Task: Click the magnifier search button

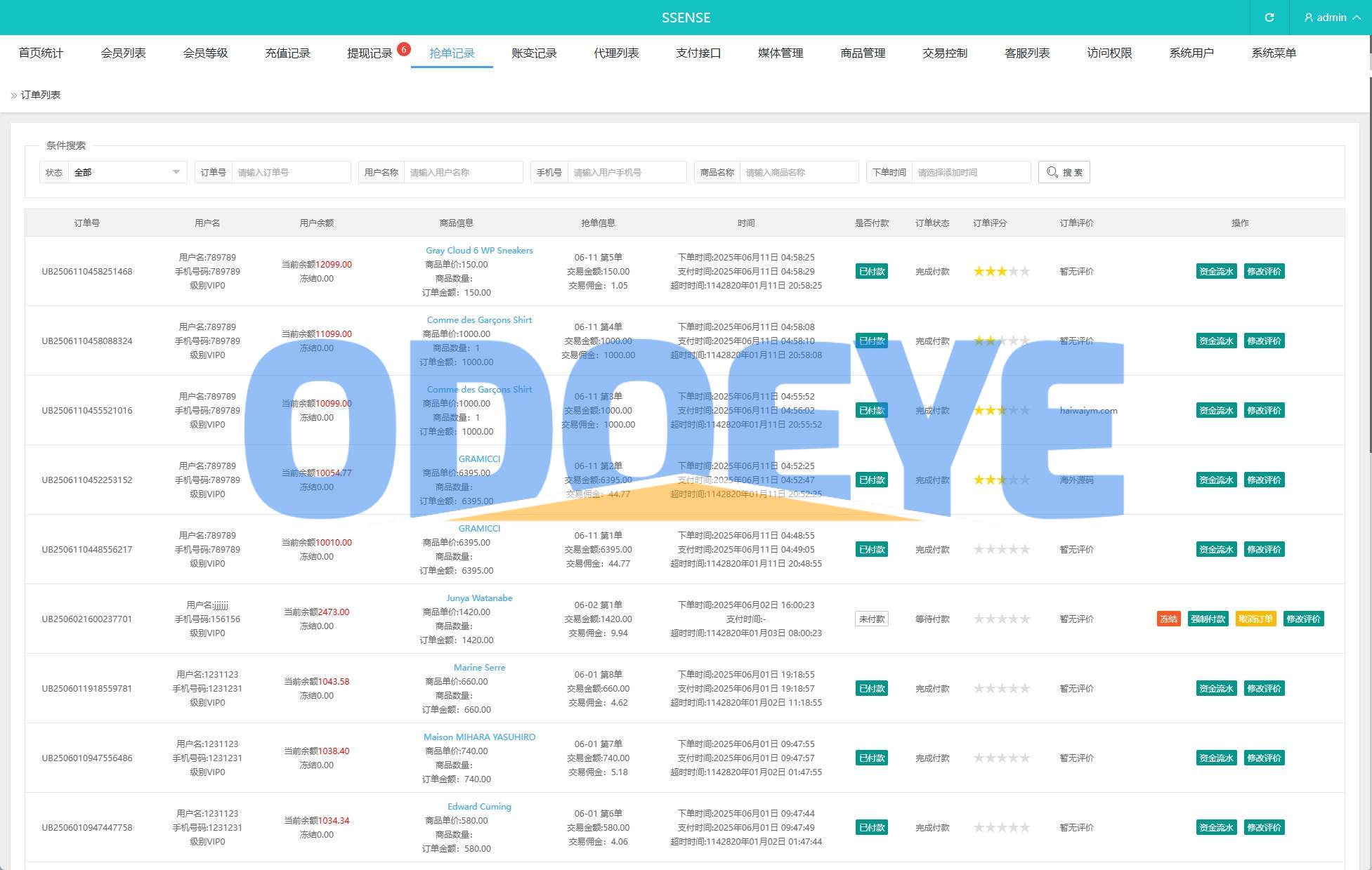Action: tap(1064, 172)
